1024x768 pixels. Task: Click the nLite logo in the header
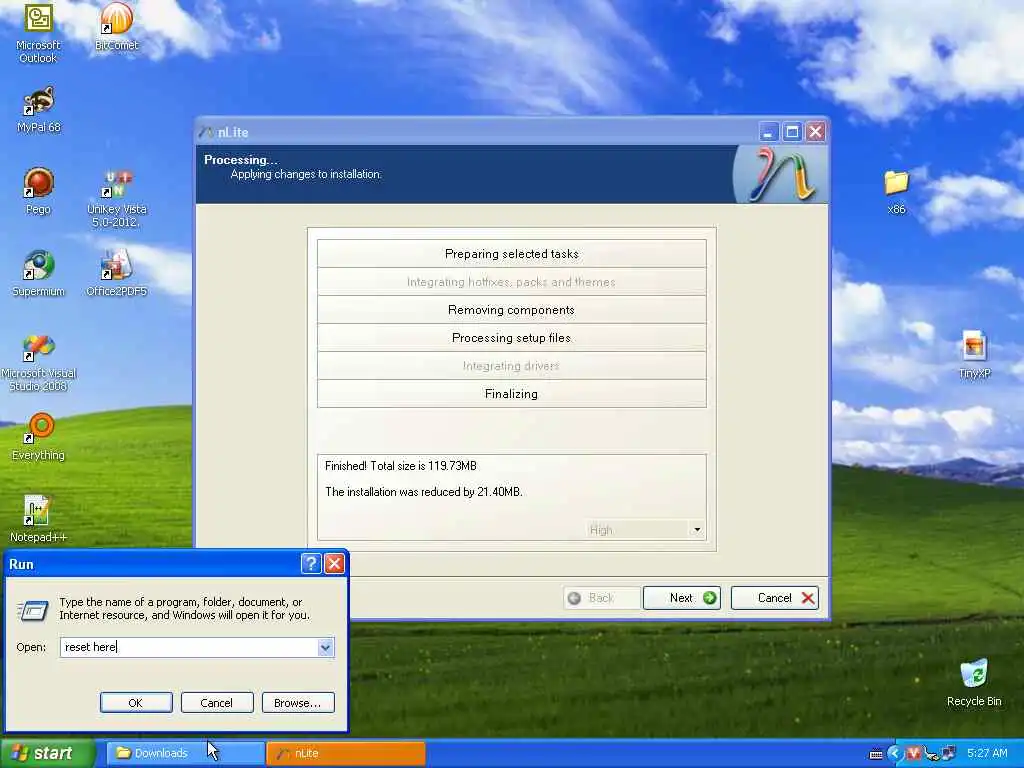pos(782,174)
